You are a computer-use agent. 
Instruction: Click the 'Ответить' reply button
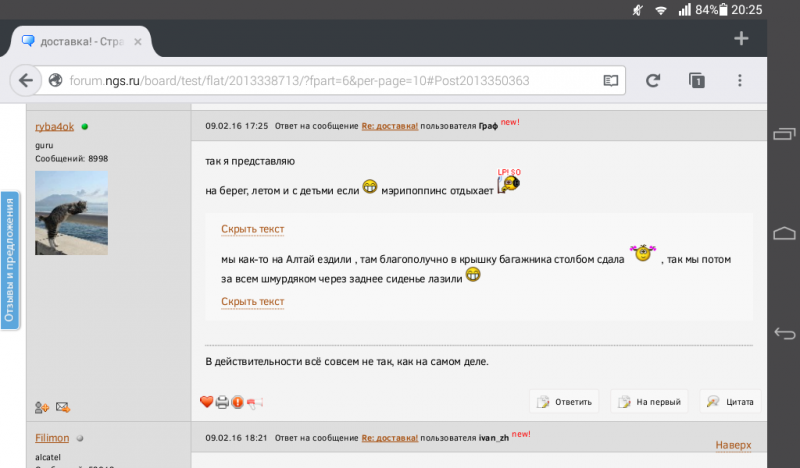565,402
